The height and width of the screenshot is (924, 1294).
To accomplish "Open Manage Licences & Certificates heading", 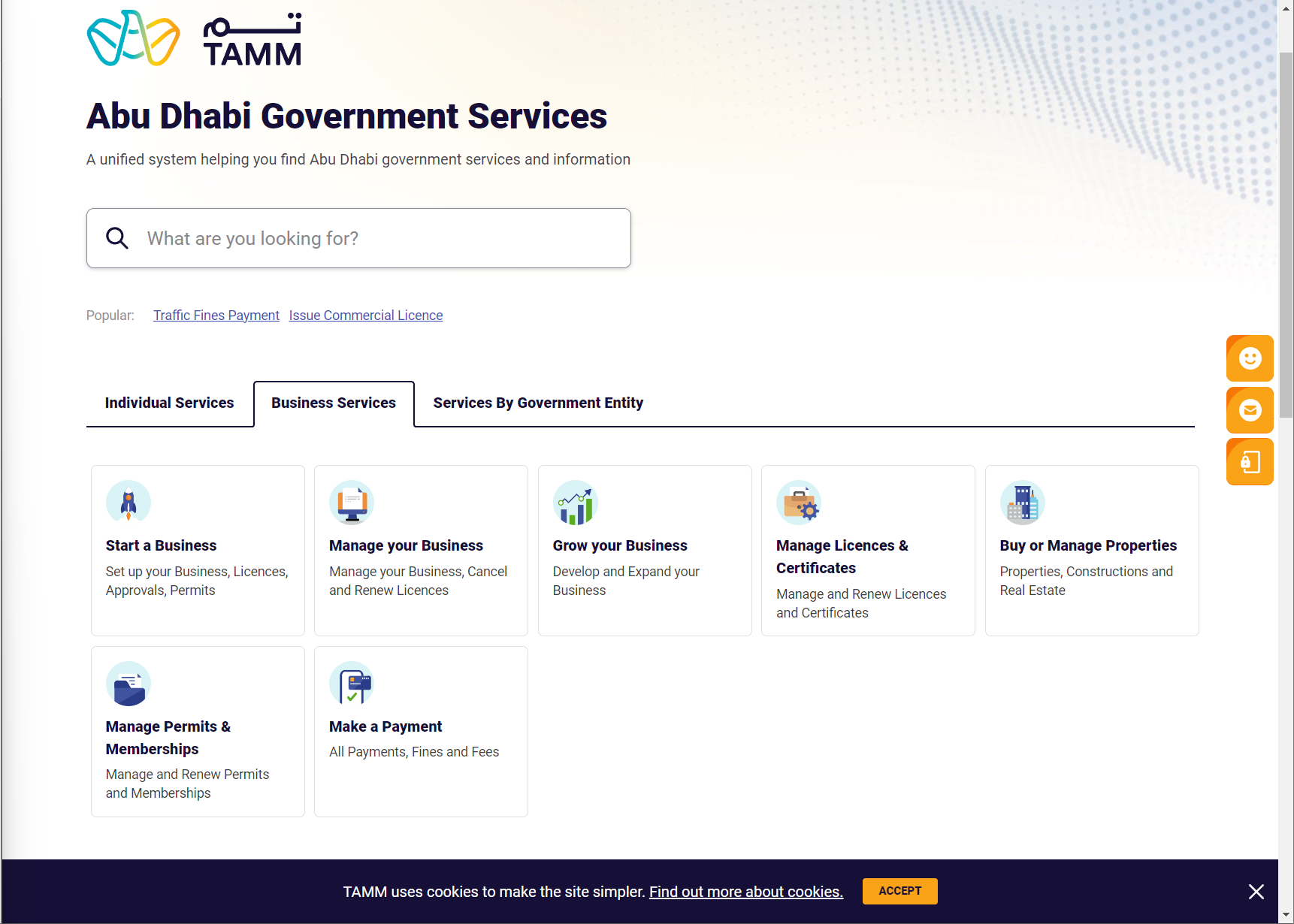I will pos(842,557).
